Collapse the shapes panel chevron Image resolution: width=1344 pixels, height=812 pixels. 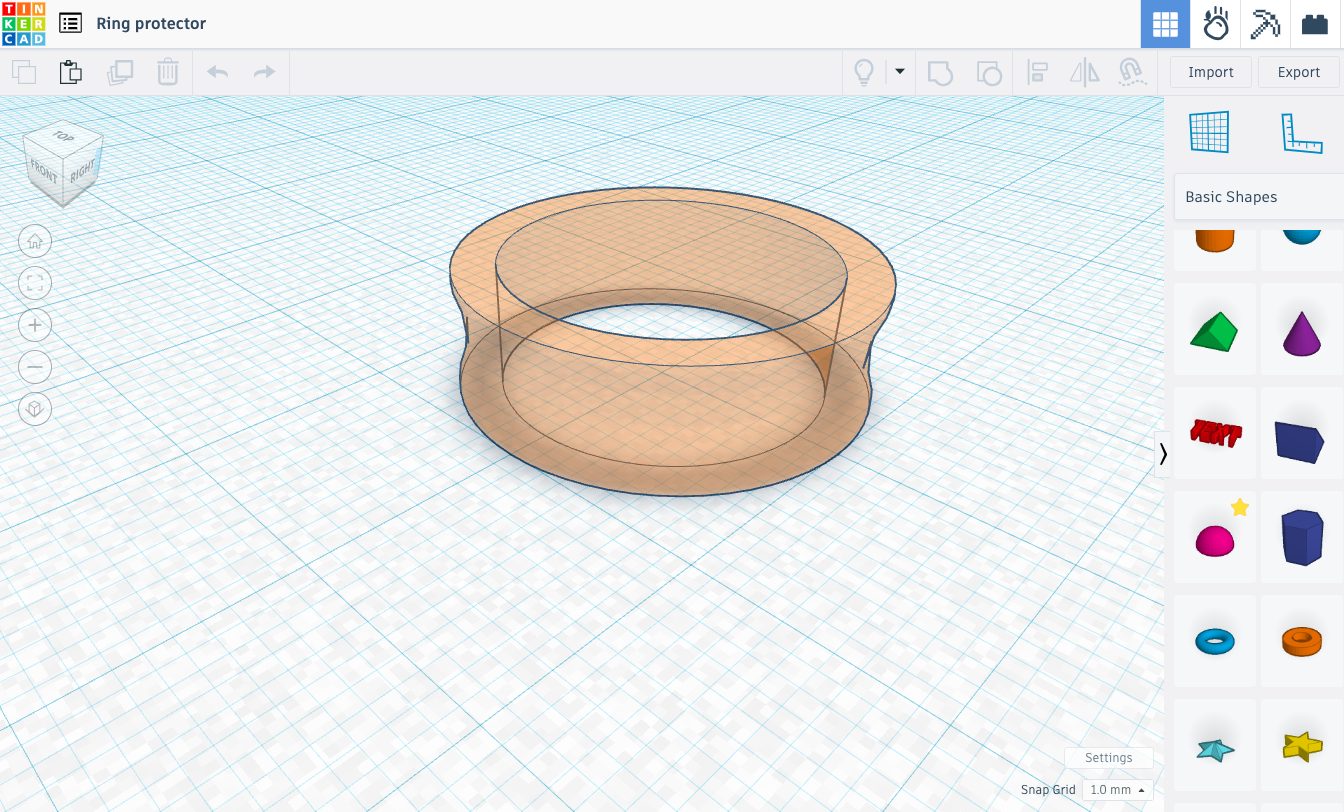coord(1163,455)
